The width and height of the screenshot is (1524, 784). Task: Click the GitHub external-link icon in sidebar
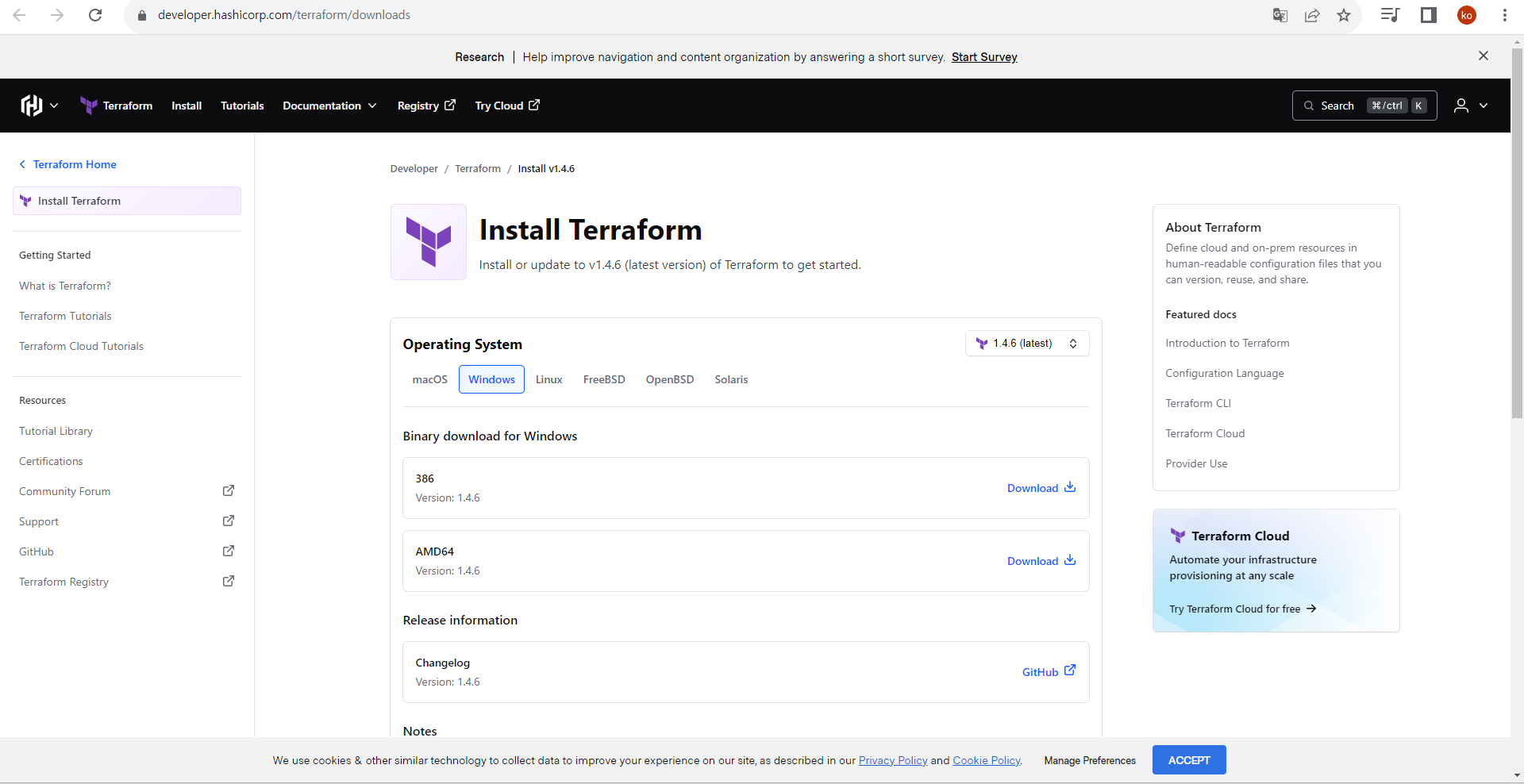click(229, 551)
